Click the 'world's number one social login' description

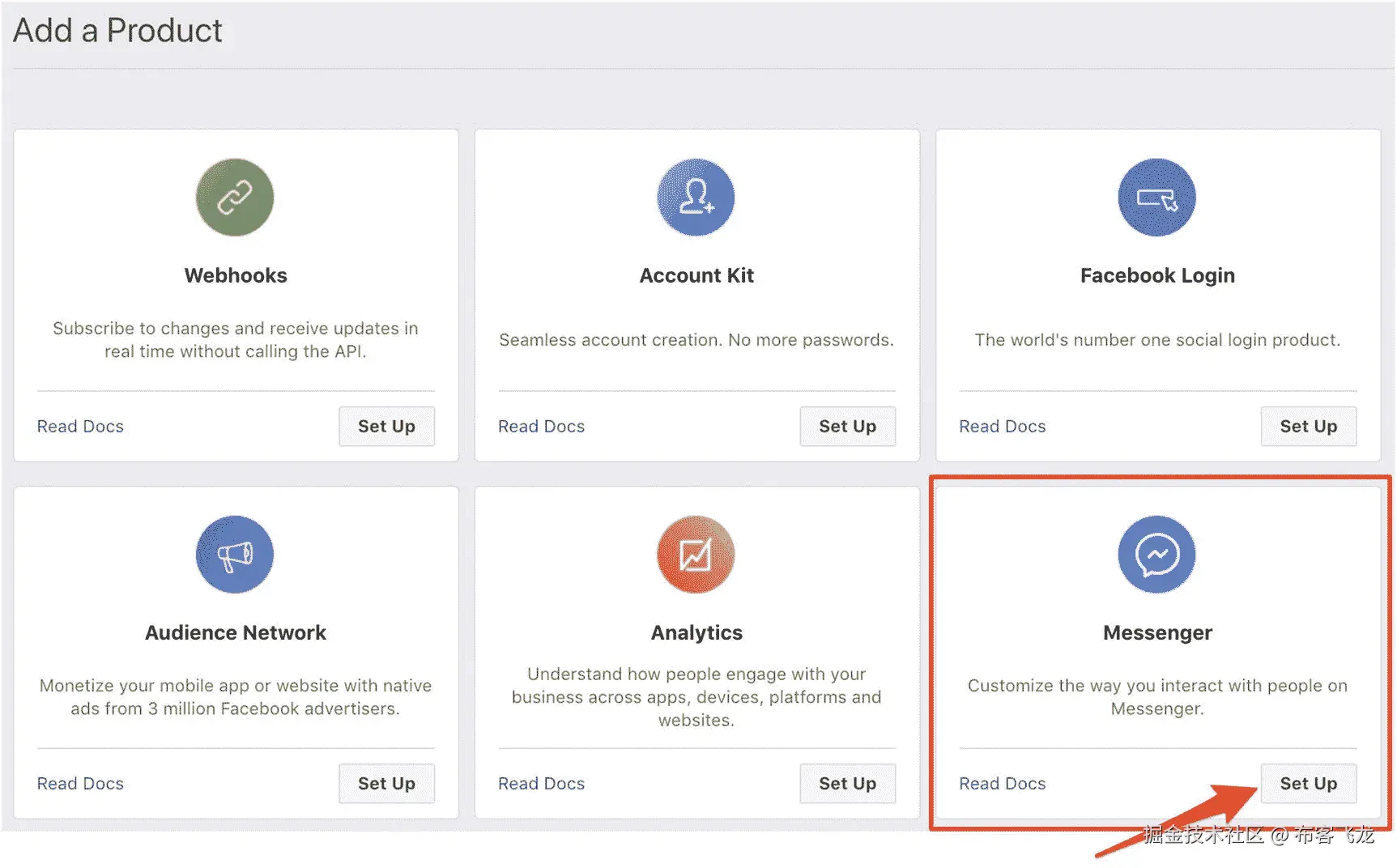click(x=1157, y=340)
